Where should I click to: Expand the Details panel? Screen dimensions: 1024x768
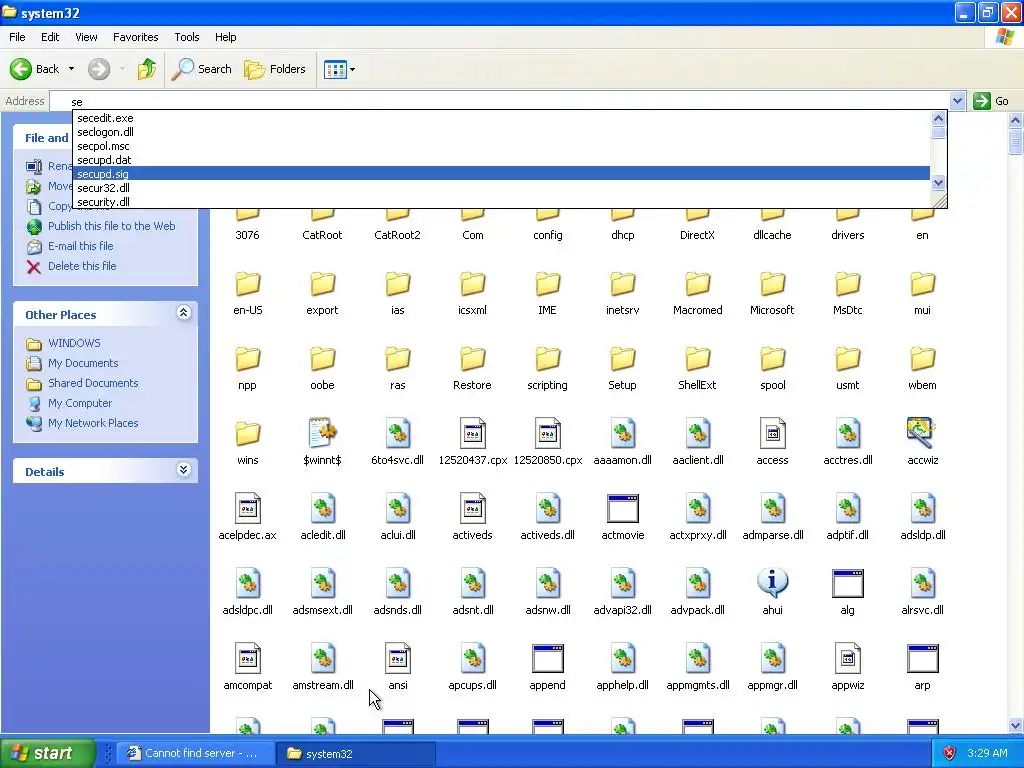click(x=184, y=470)
